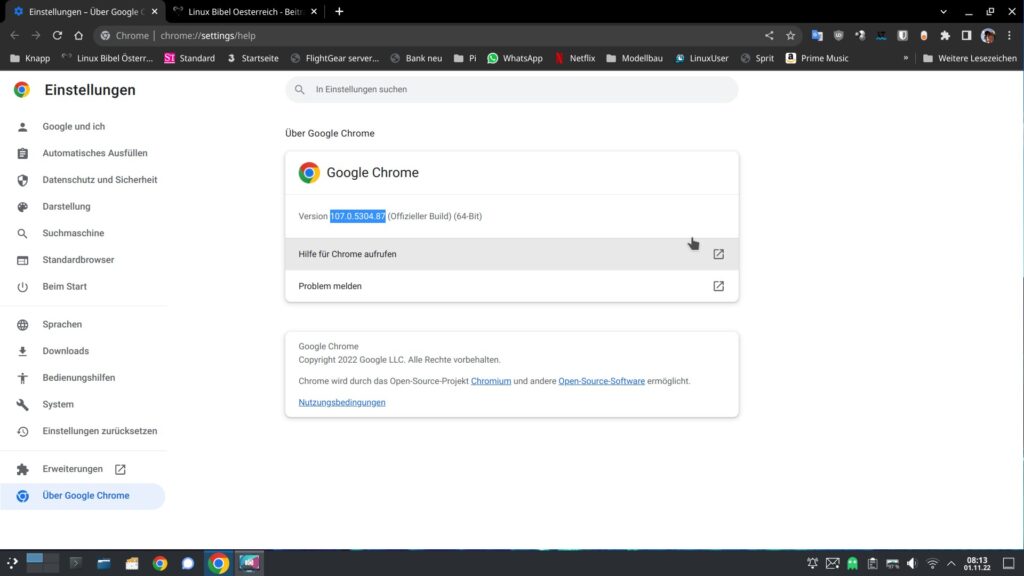
Task: Open the external-link icon for Problem melden
Action: point(718,286)
